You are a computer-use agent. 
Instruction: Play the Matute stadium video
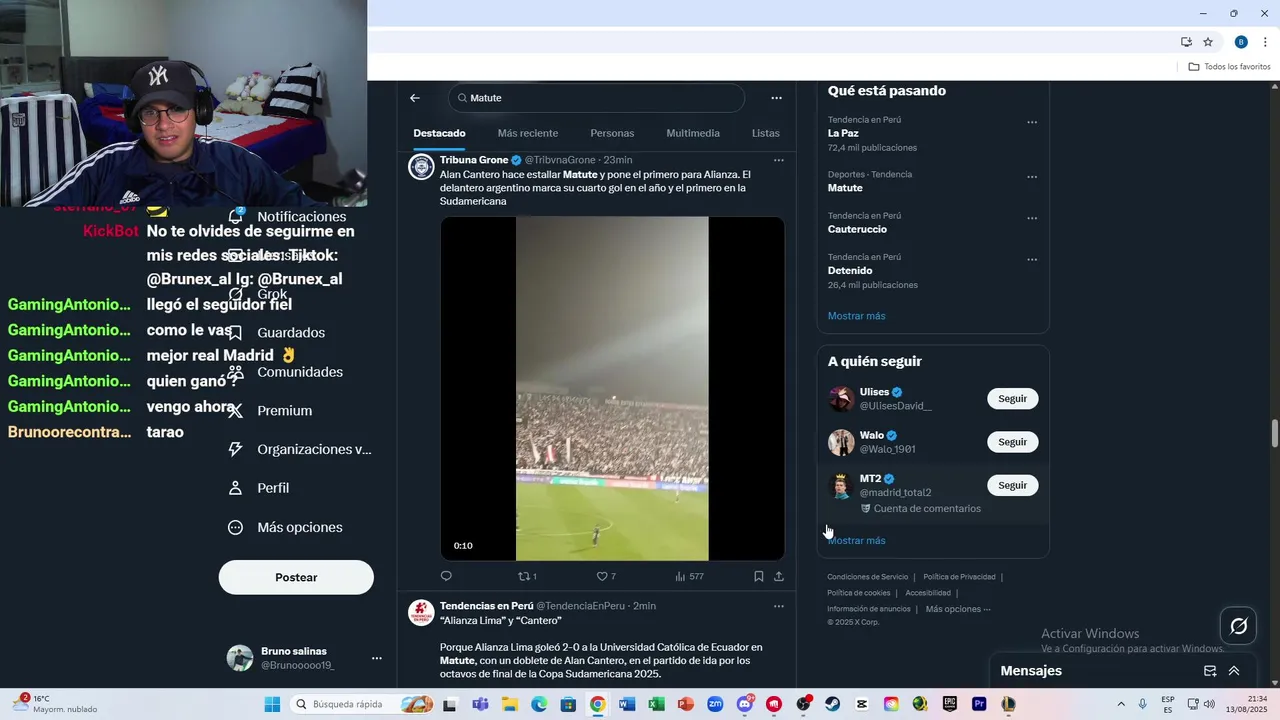point(612,388)
